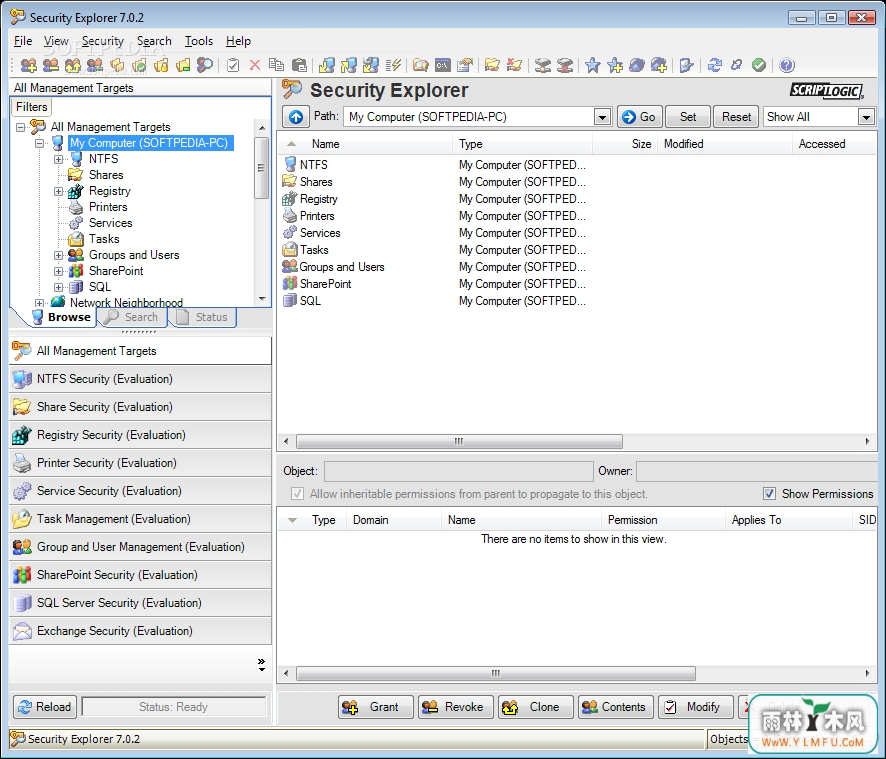Click the Revoke permission toolbar icon with minus
Image resolution: width=886 pixels, height=759 pixels.
point(51,66)
